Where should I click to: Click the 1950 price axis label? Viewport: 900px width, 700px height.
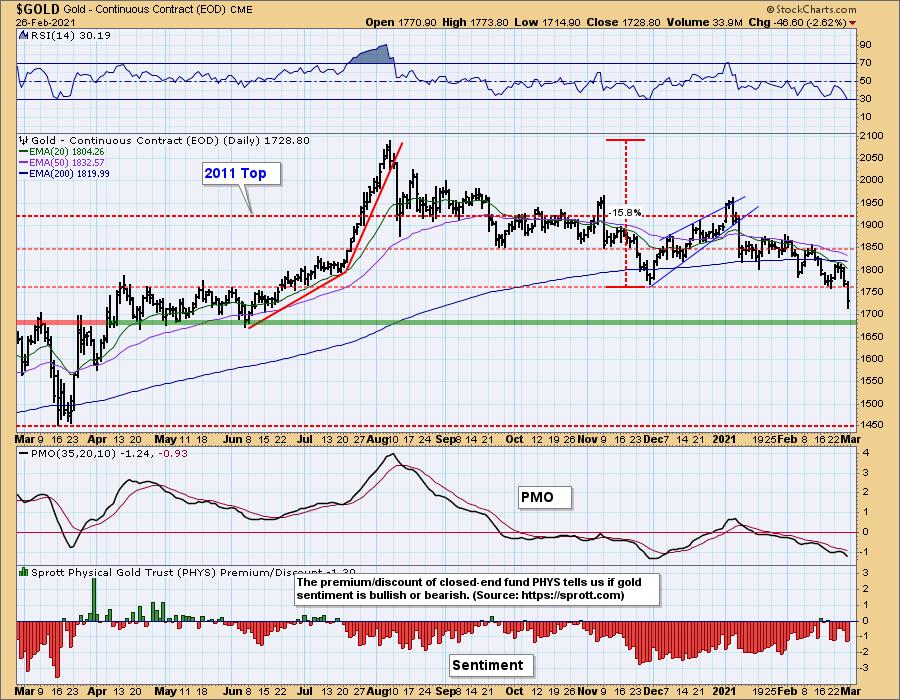point(871,203)
